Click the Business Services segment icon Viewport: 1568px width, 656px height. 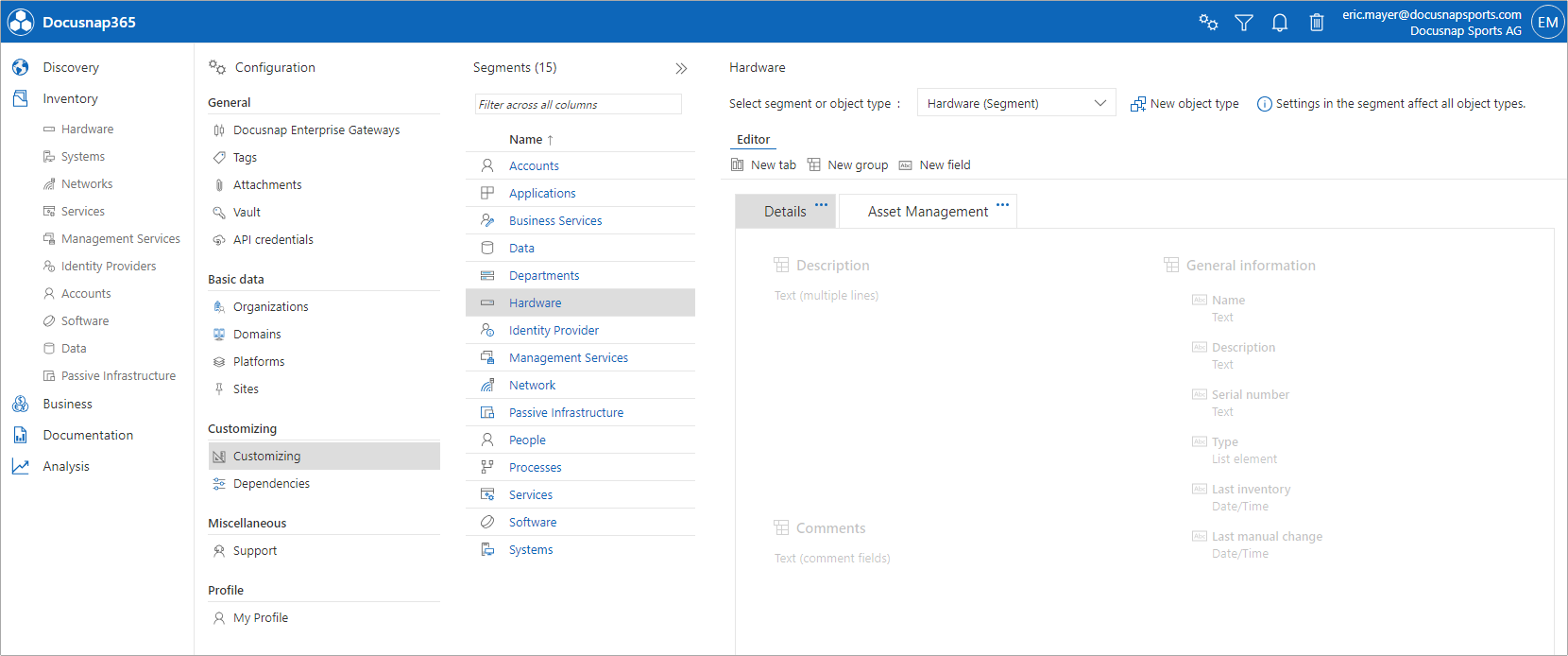pyautogui.click(x=487, y=220)
